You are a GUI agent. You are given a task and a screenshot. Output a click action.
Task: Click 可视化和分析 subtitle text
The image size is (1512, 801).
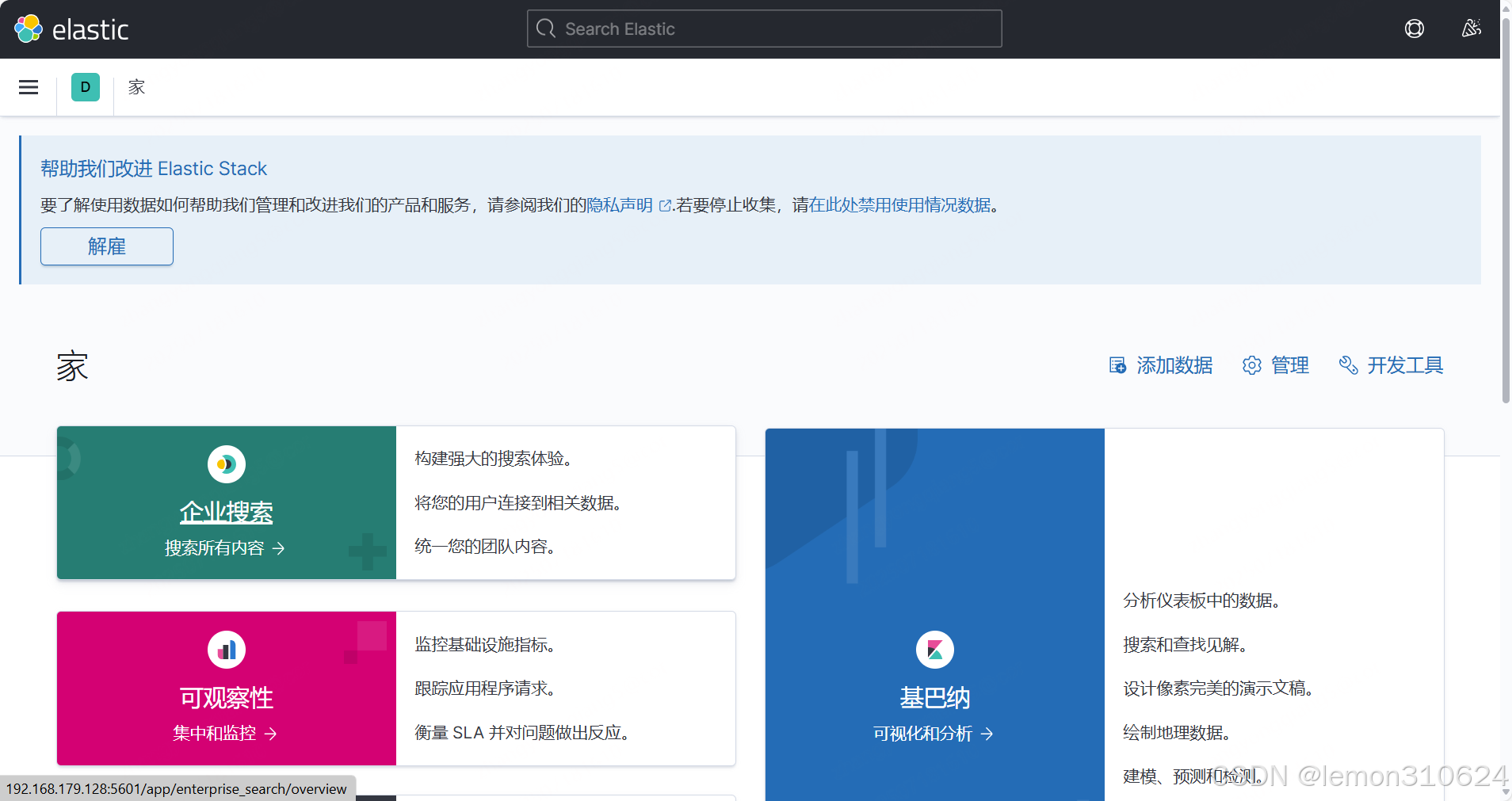click(x=923, y=734)
